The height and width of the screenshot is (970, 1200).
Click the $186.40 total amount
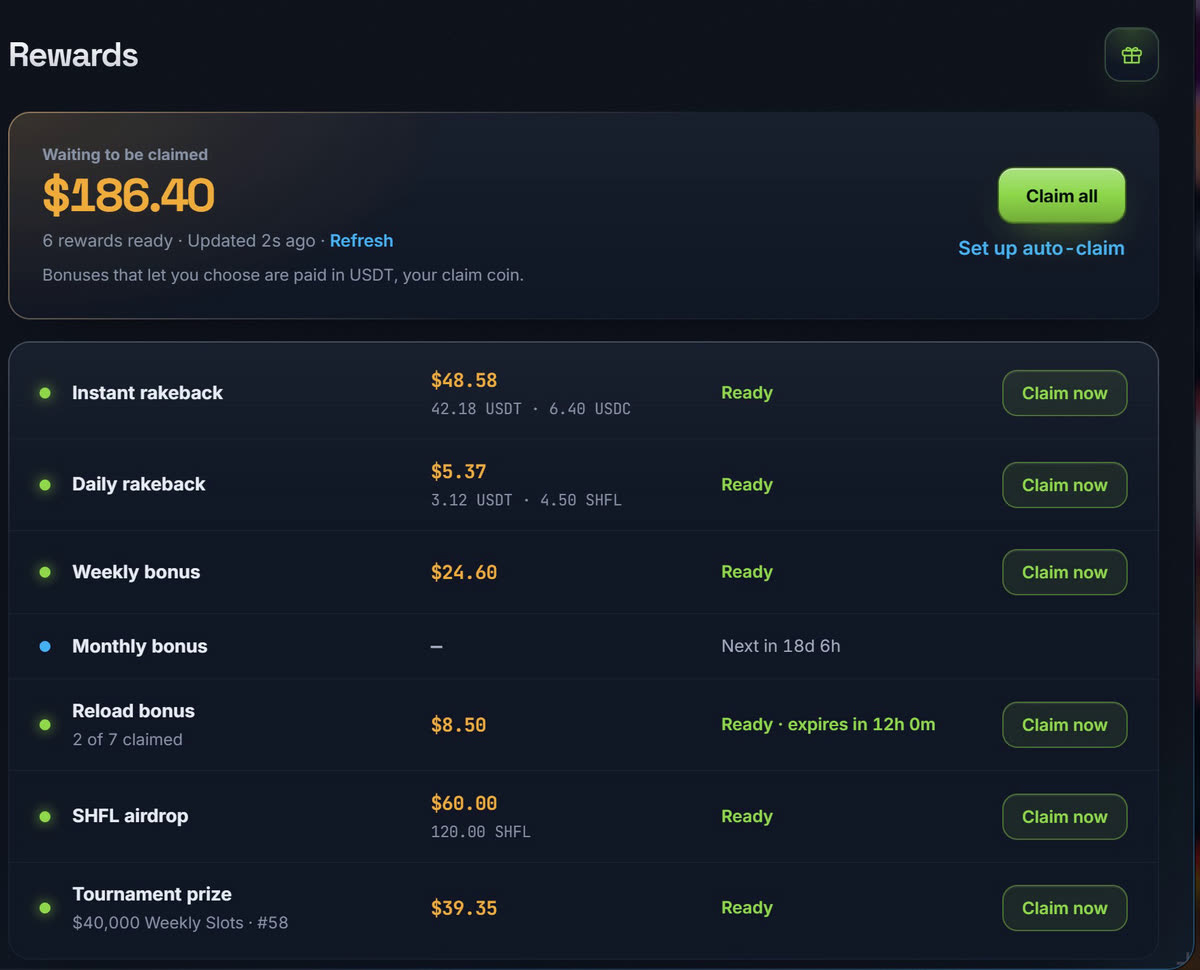128,195
